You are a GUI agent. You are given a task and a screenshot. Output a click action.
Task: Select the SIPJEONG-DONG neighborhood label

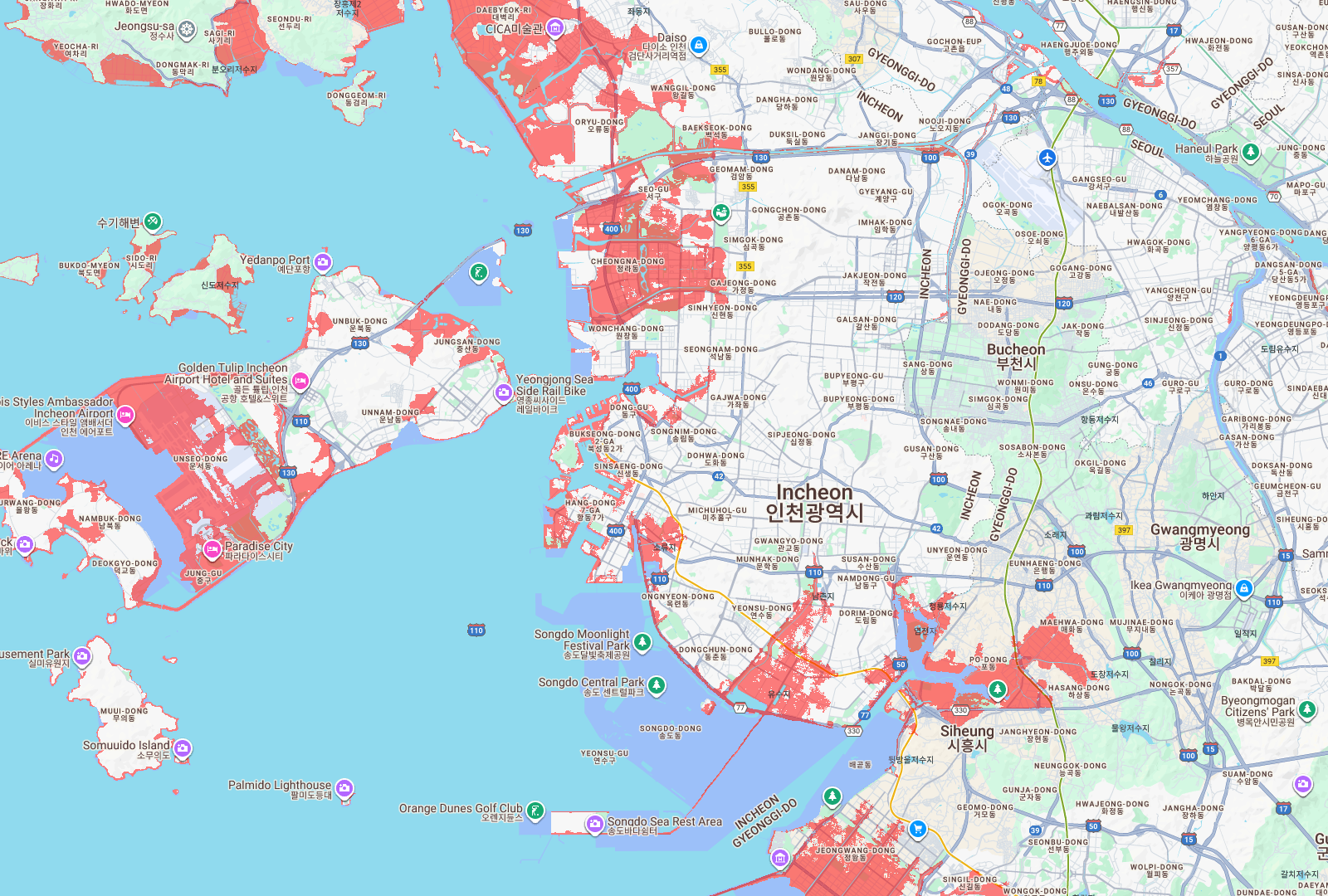tap(802, 438)
